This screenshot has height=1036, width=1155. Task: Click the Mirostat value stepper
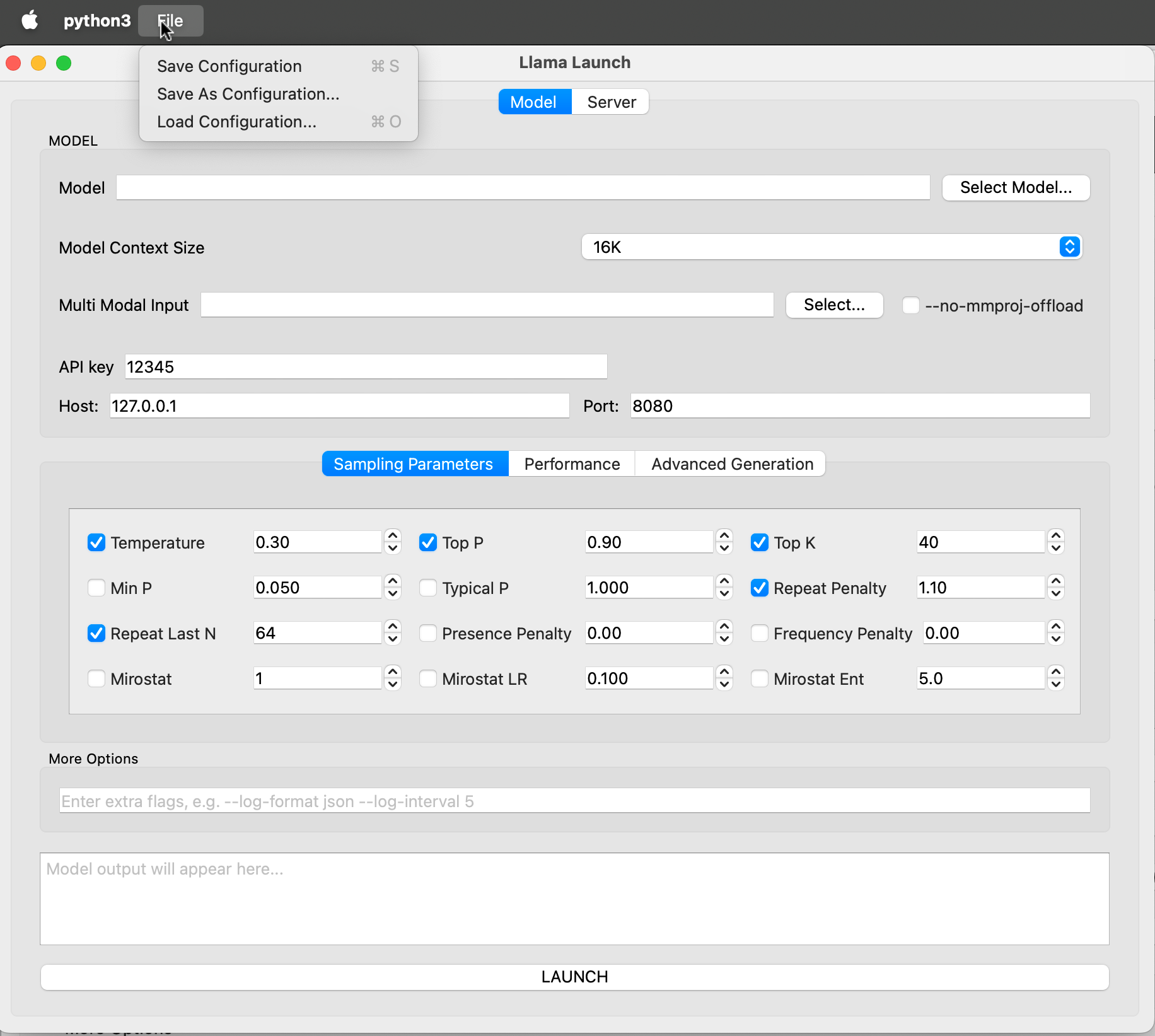point(393,678)
